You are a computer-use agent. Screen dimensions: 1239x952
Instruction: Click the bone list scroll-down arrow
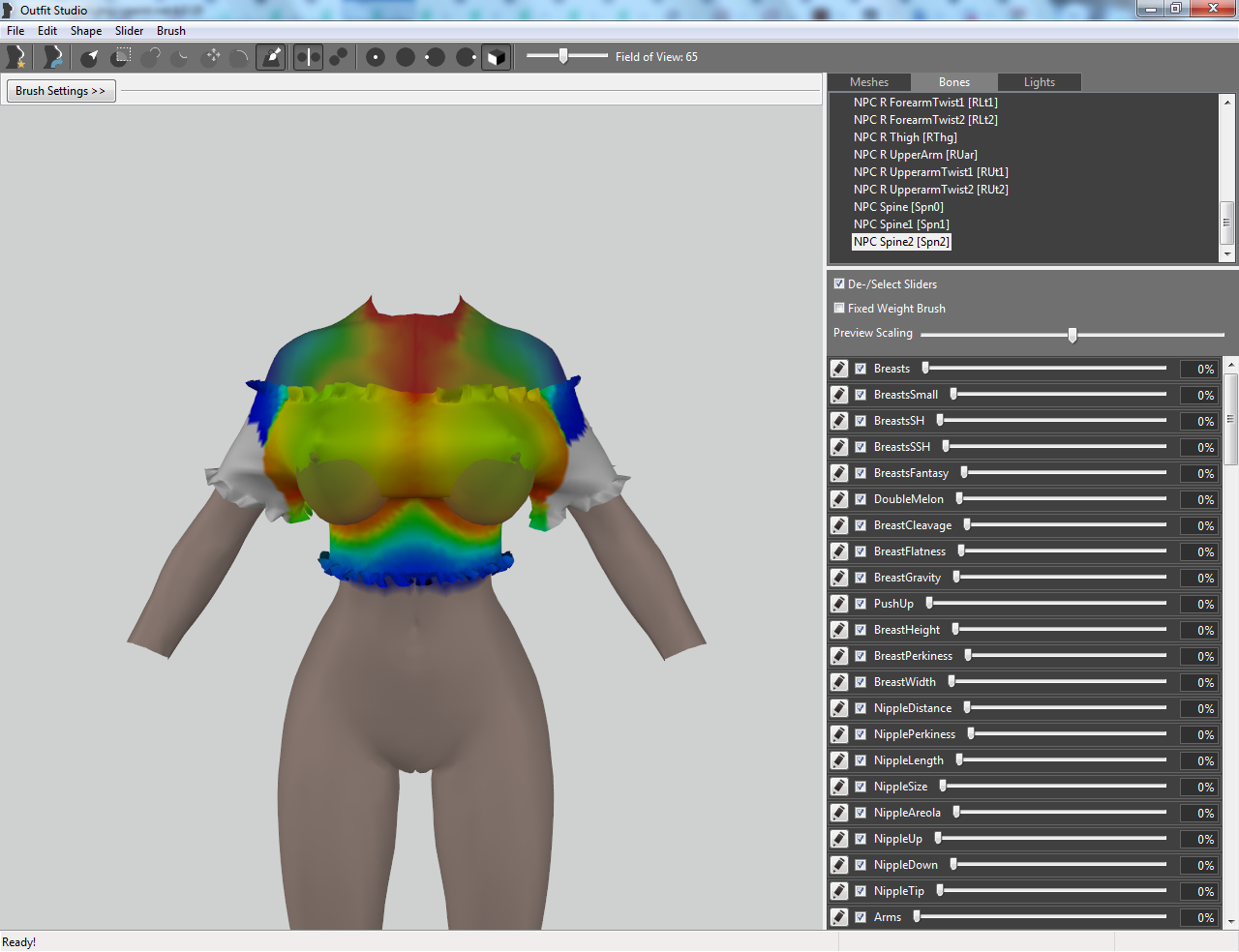1227,254
